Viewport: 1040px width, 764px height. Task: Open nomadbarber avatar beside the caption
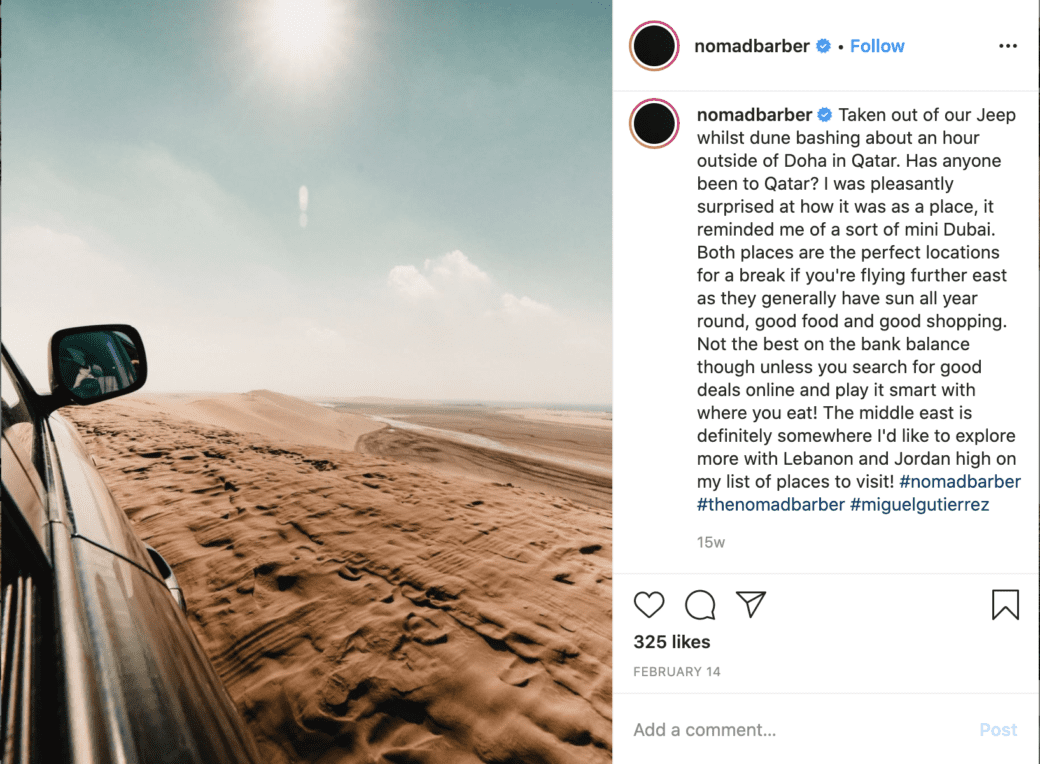(654, 123)
